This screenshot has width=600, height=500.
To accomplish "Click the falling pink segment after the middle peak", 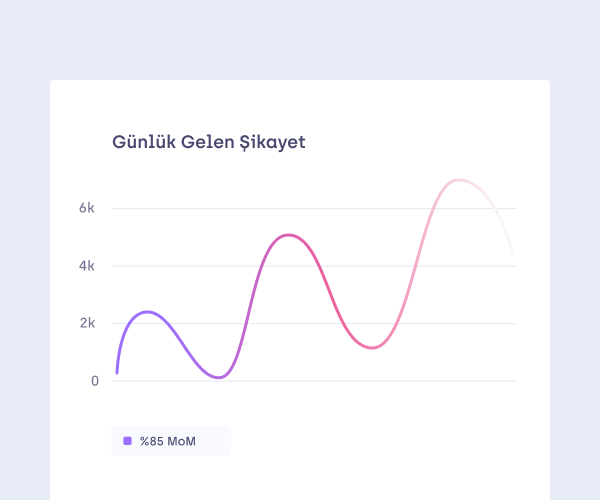I will [x=331, y=291].
